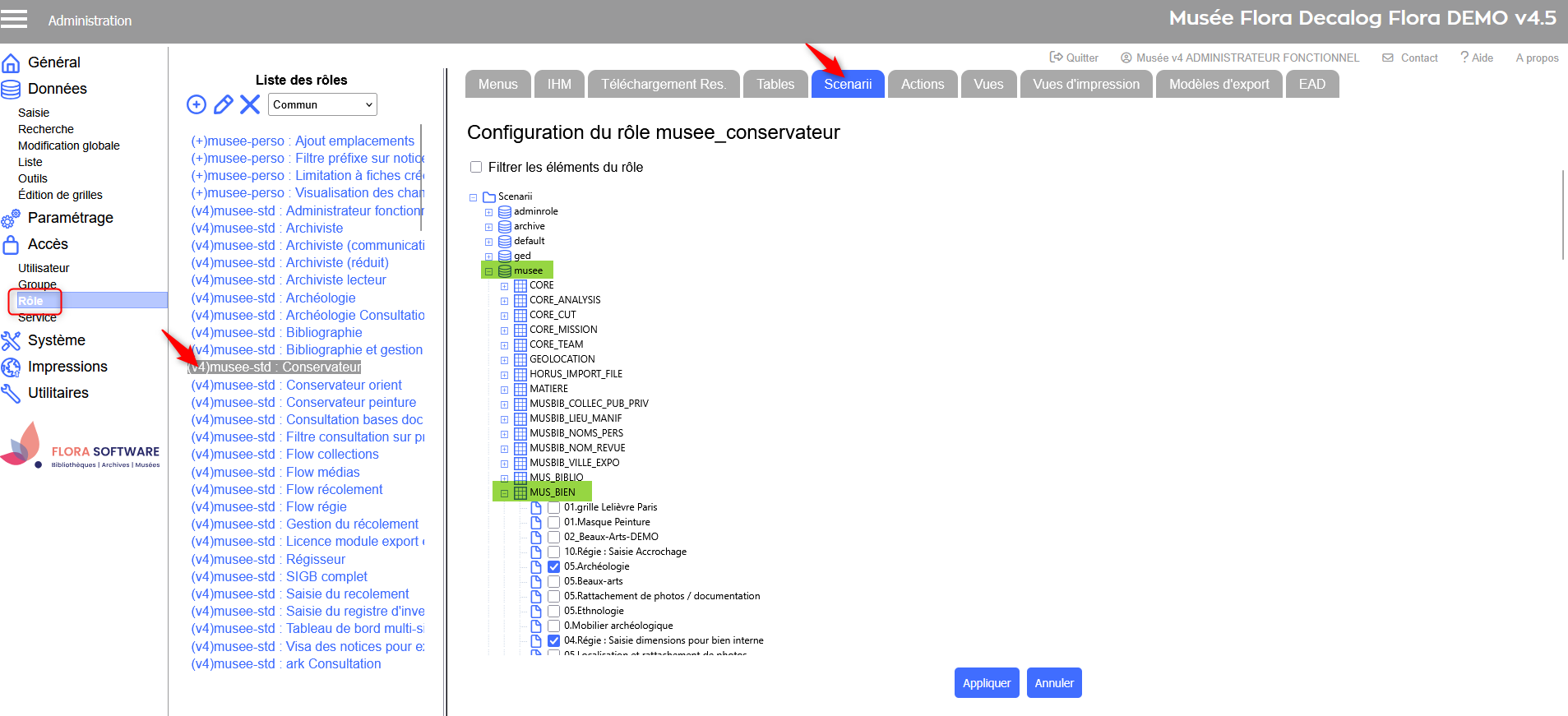Click the CORE table icon
The image size is (1568, 716).
pyautogui.click(x=520, y=286)
